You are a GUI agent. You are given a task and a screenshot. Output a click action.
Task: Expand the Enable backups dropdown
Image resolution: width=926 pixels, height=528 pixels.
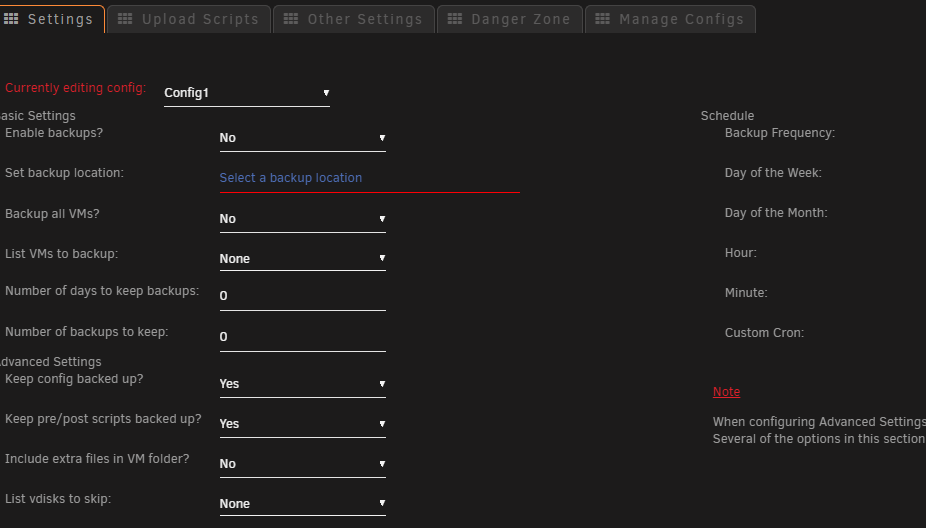point(302,138)
